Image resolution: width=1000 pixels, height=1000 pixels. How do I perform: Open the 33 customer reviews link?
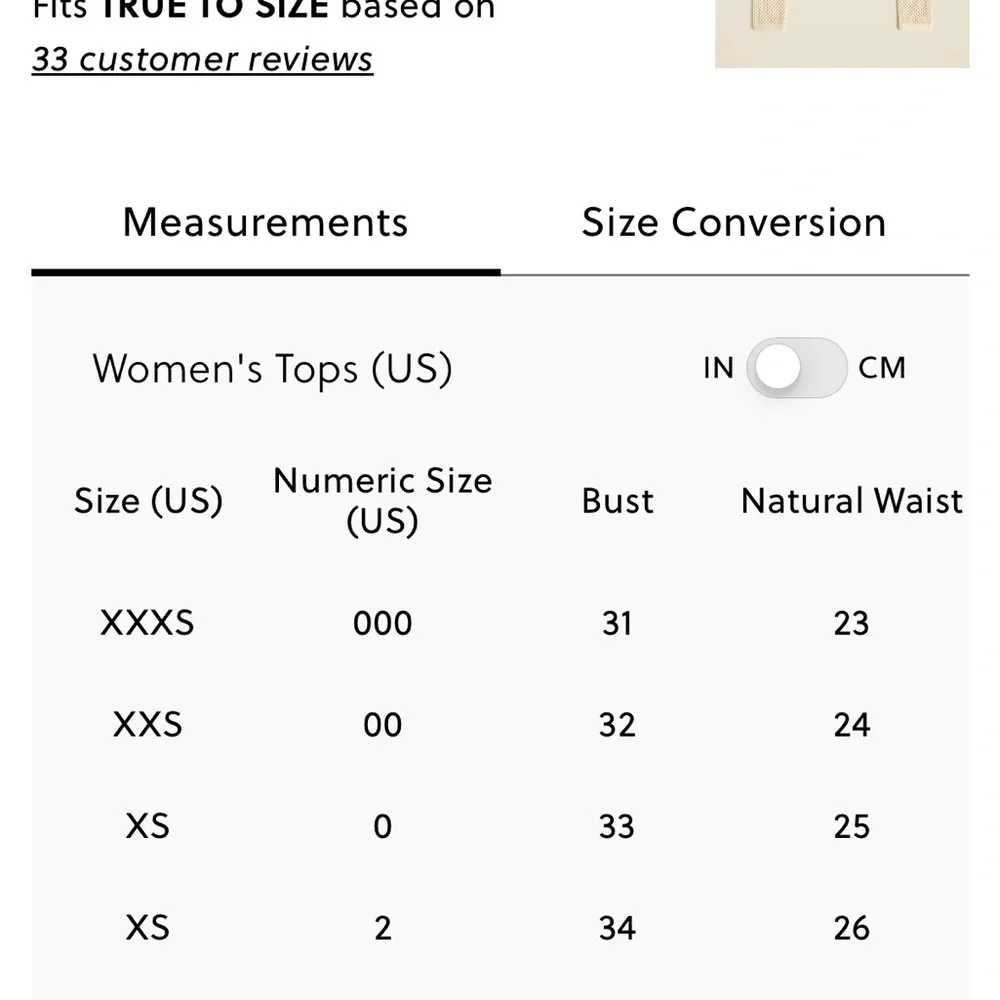click(202, 59)
